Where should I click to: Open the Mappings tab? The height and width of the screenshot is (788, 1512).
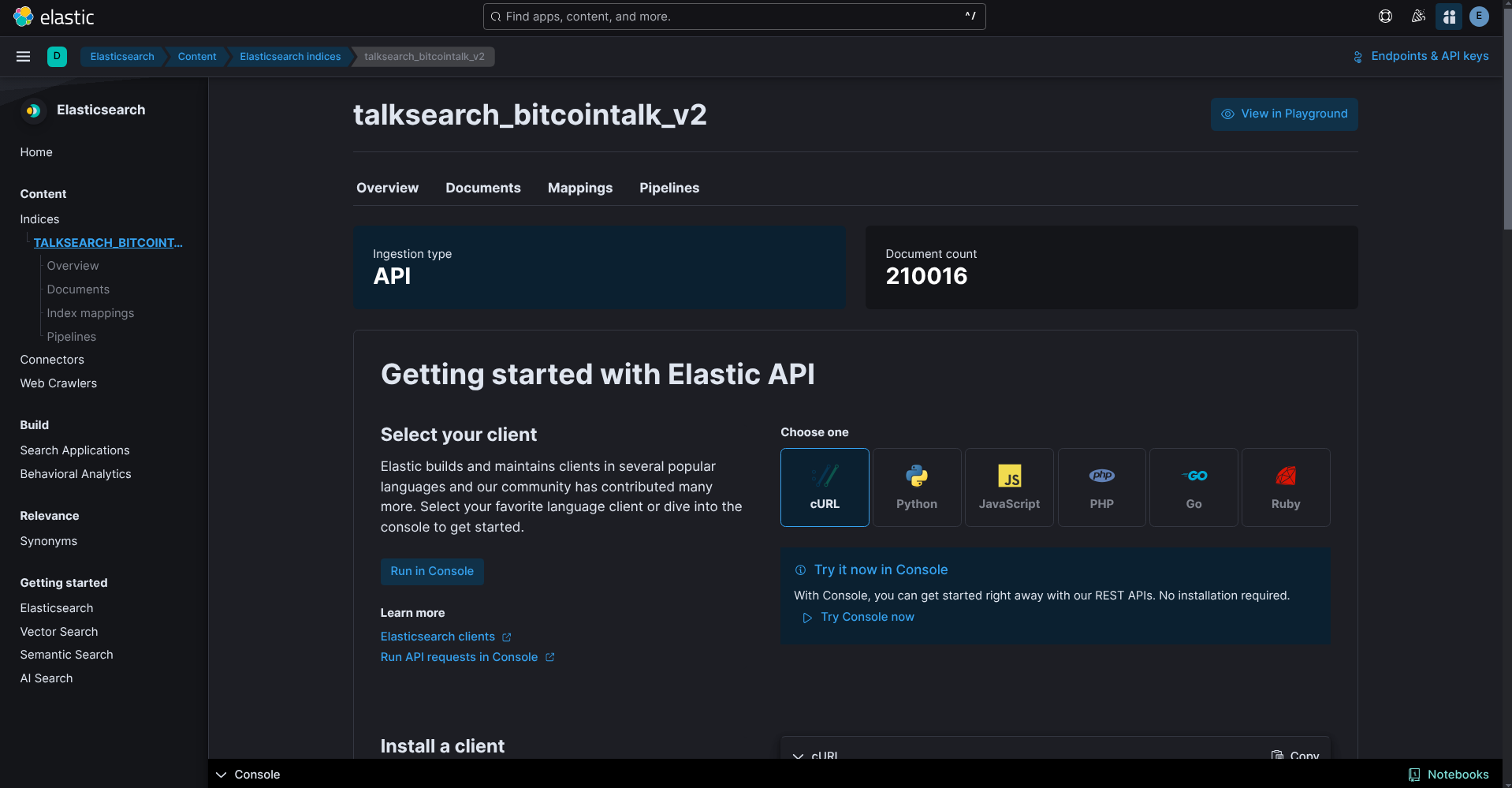tap(580, 188)
